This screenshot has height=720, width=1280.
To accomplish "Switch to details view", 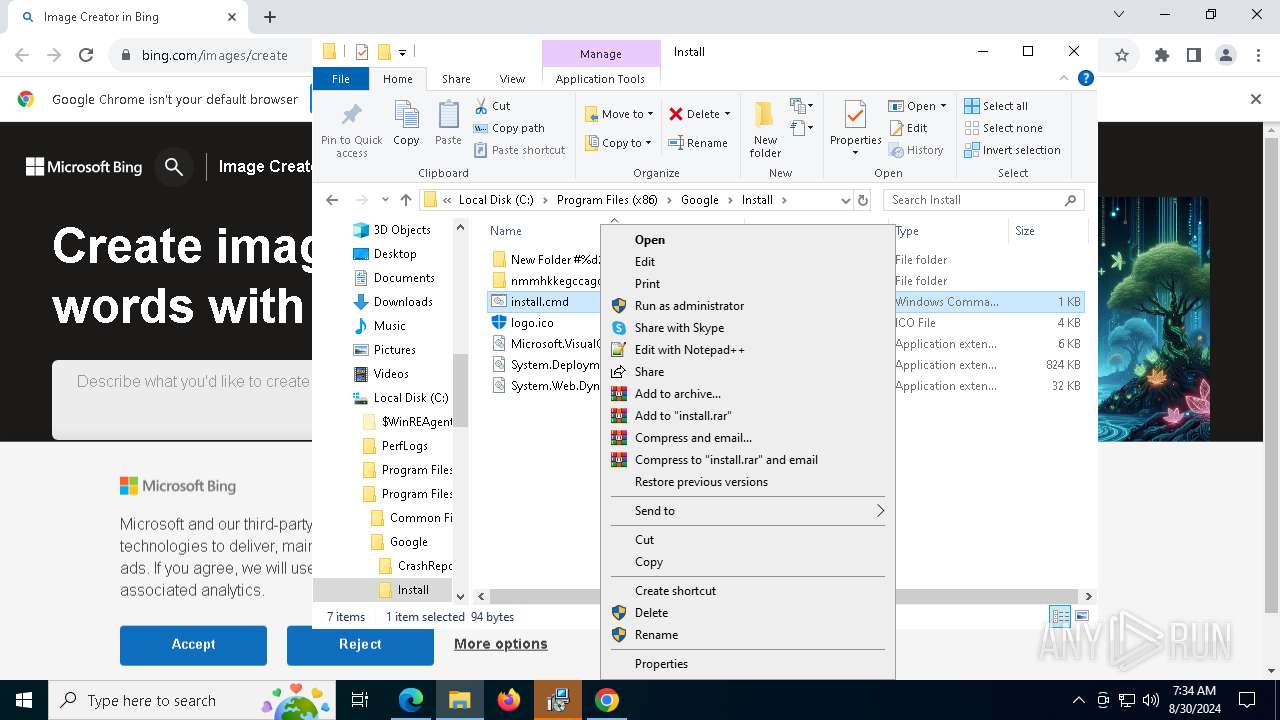I will pyautogui.click(x=1060, y=616).
